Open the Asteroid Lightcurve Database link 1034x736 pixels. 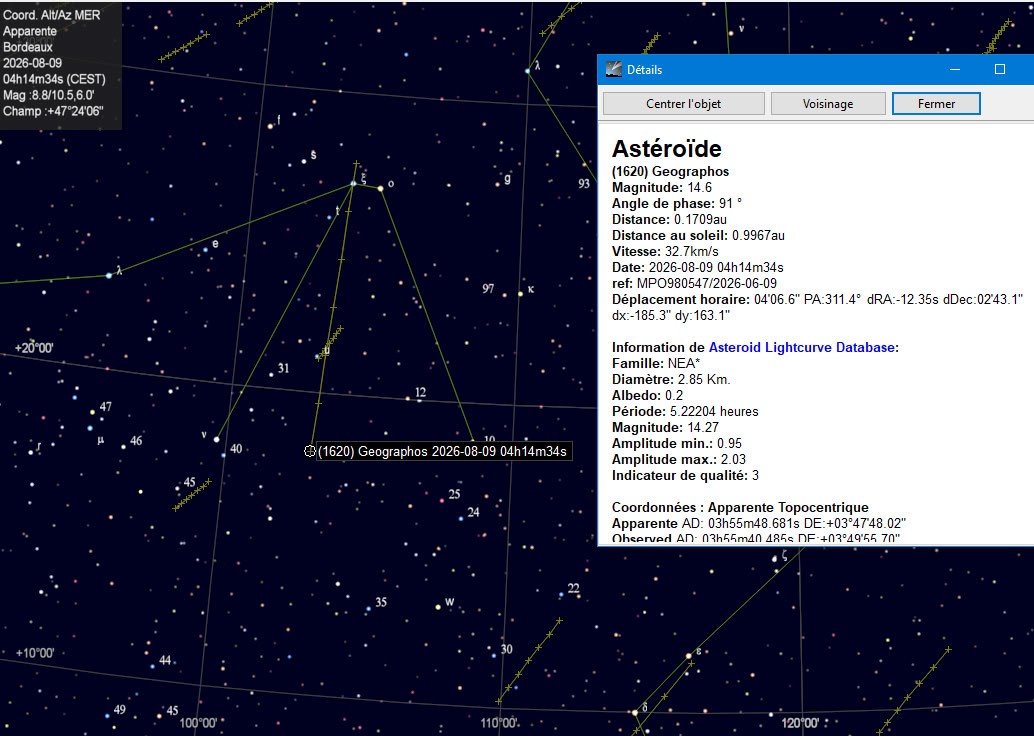tap(801, 348)
